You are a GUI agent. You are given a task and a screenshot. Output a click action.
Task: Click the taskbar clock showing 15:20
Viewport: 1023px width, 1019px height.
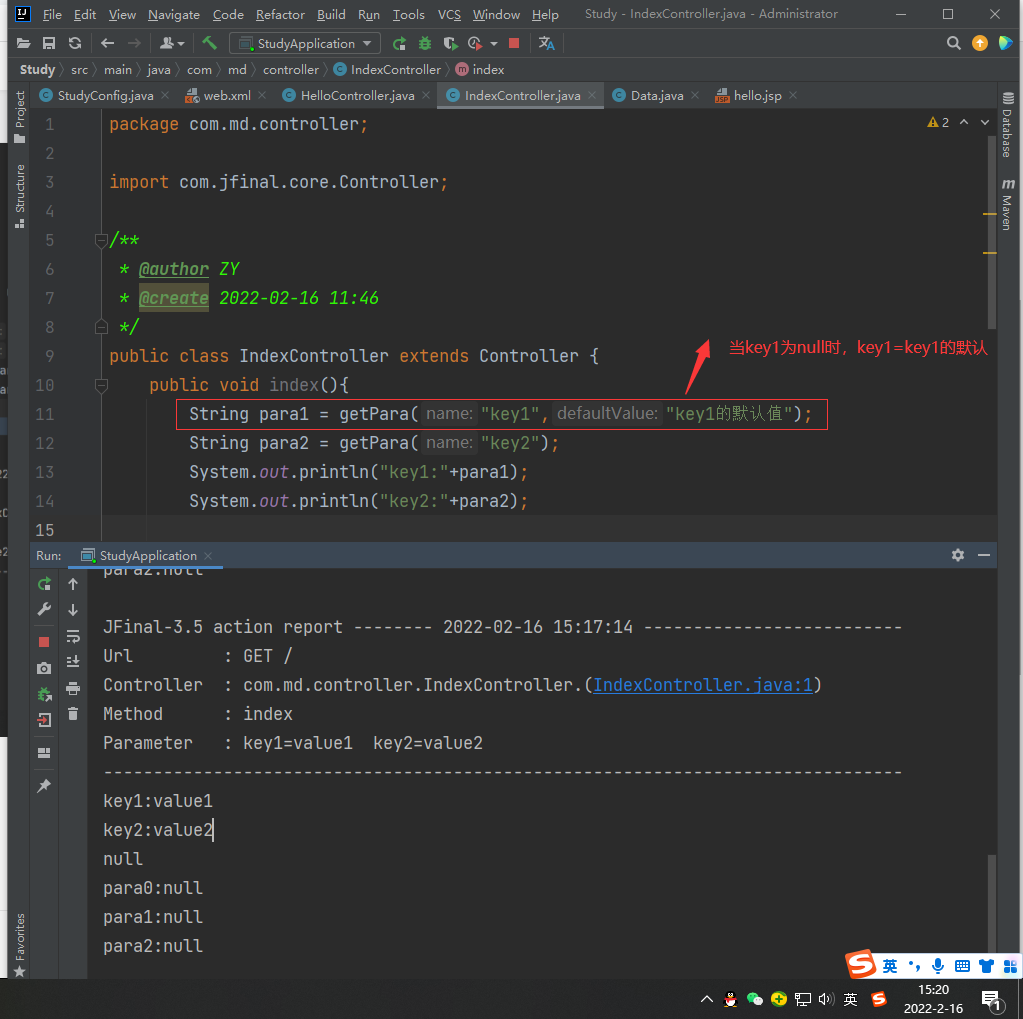(932, 989)
